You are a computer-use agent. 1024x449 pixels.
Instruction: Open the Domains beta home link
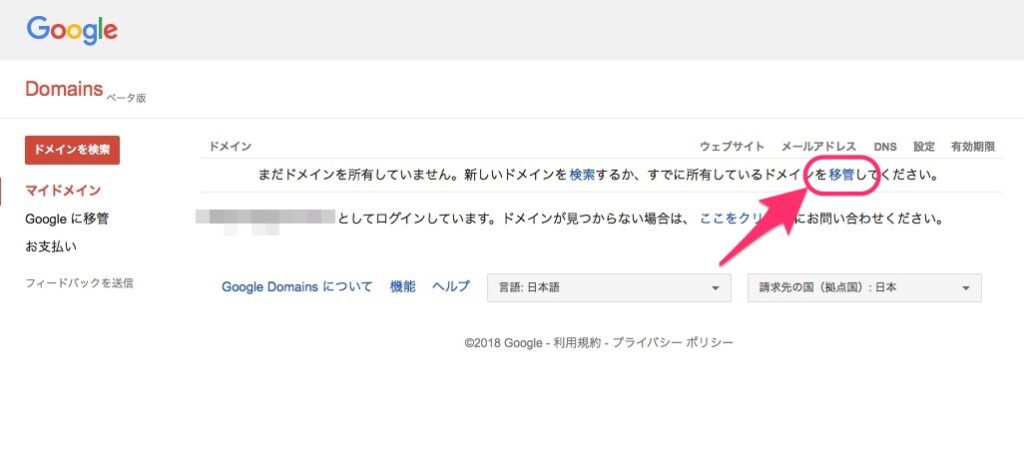pyautogui.click(x=64, y=89)
